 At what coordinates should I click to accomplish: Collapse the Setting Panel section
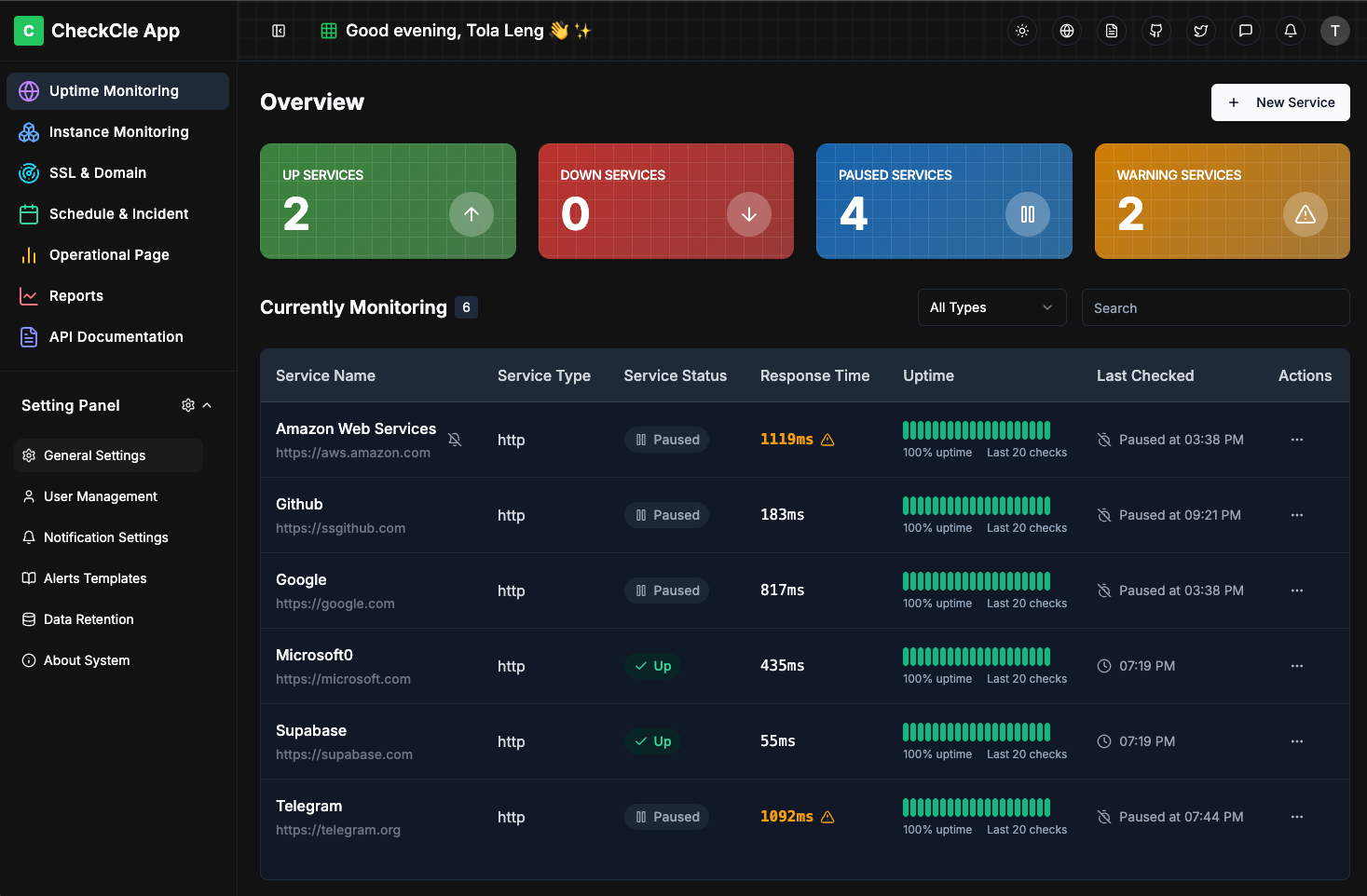pyautogui.click(x=207, y=405)
